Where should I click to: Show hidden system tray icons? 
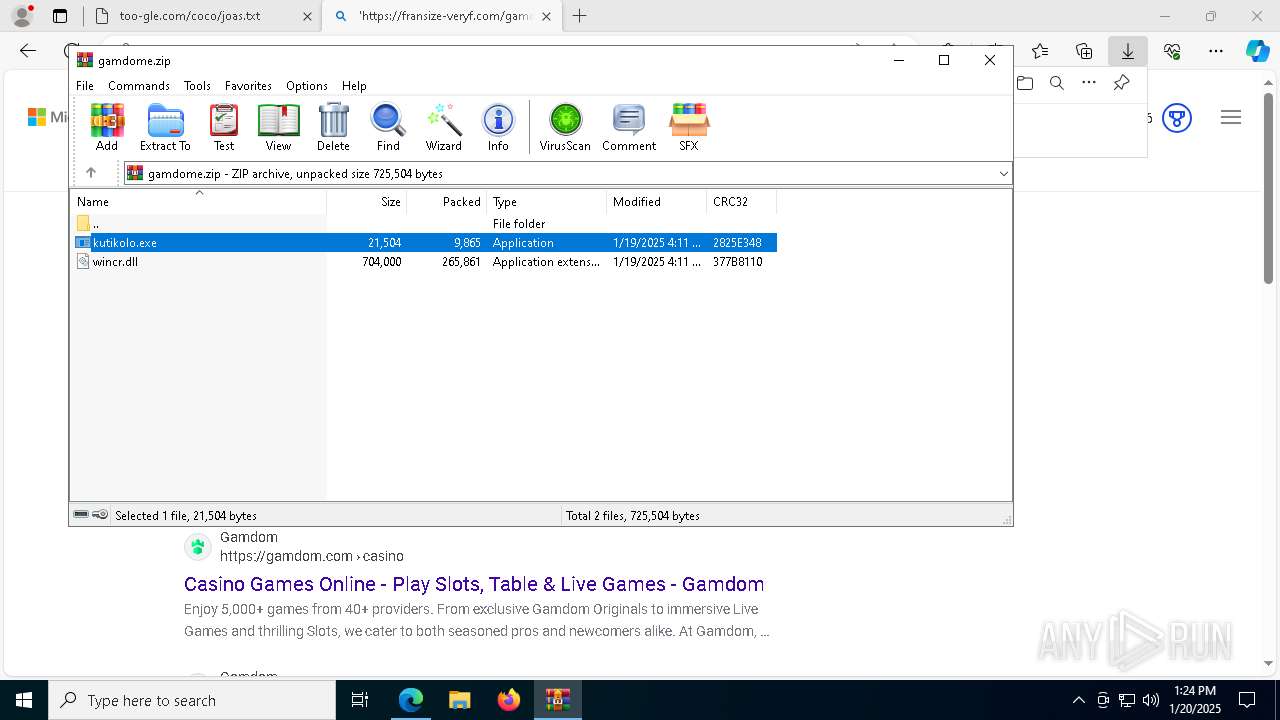pyautogui.click(x=1078, y=700)
